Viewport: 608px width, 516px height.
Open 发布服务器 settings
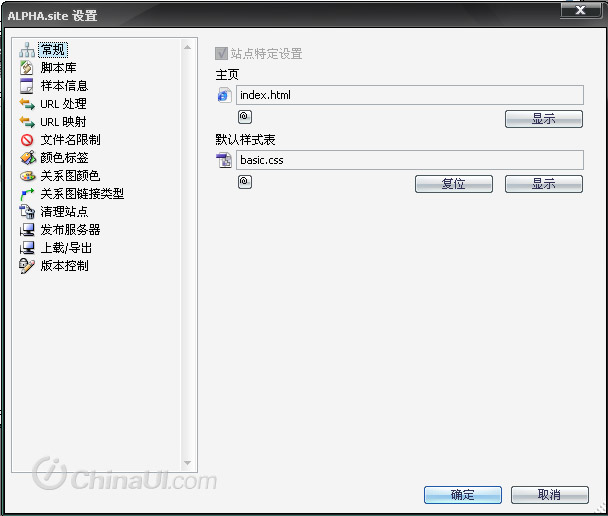point(70,230)
